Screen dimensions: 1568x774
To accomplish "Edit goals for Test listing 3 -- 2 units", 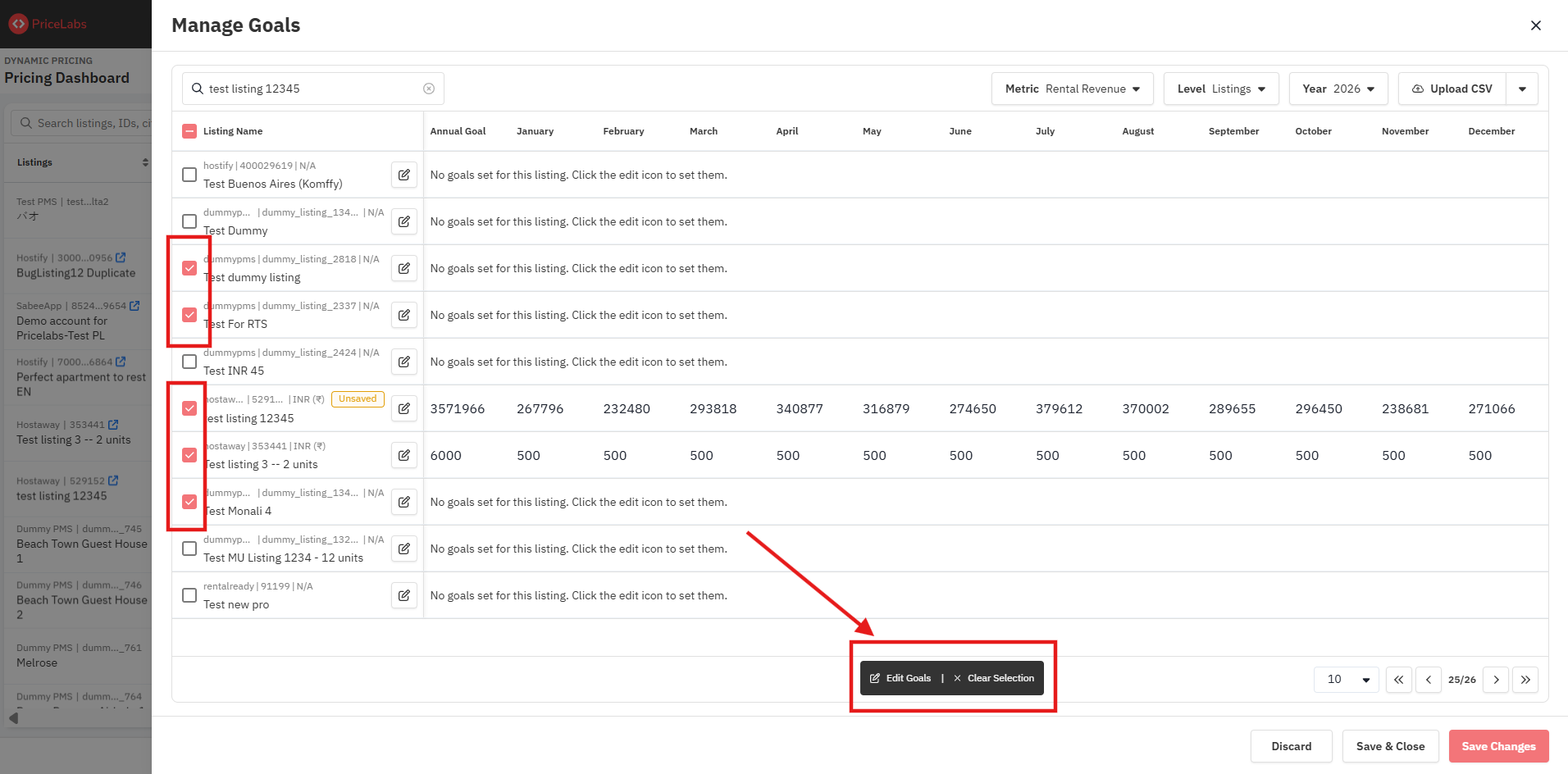I will coord(404,455).
